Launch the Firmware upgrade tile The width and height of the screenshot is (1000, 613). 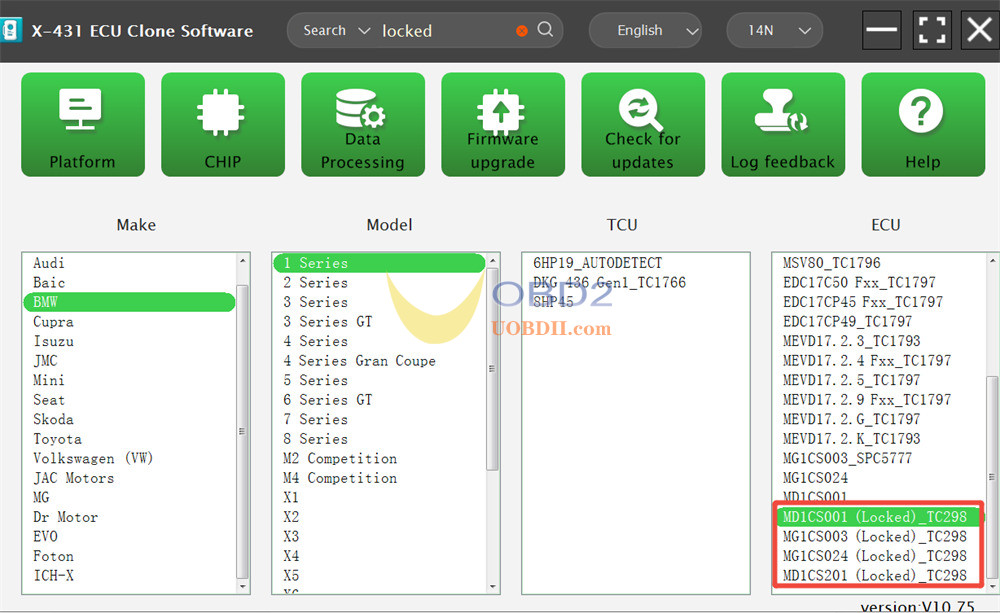(503, 124)
